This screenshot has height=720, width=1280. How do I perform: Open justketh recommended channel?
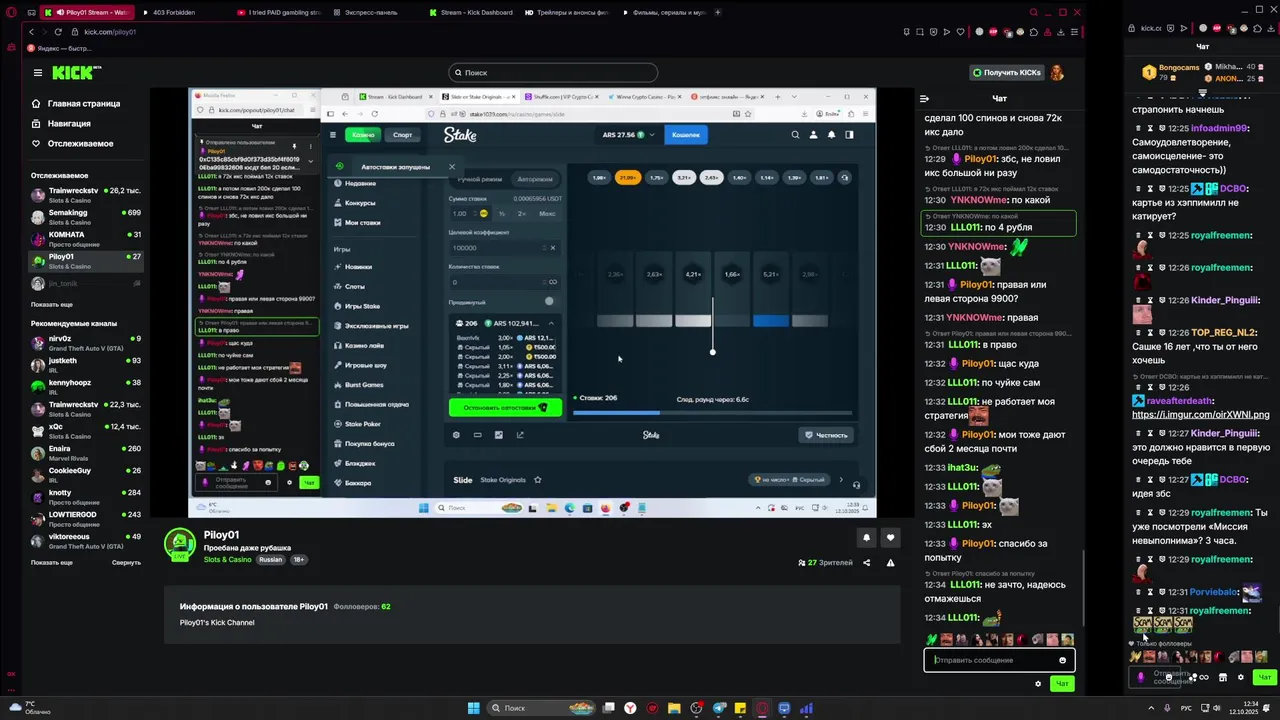pyautogui.click(x=86, y=364)
